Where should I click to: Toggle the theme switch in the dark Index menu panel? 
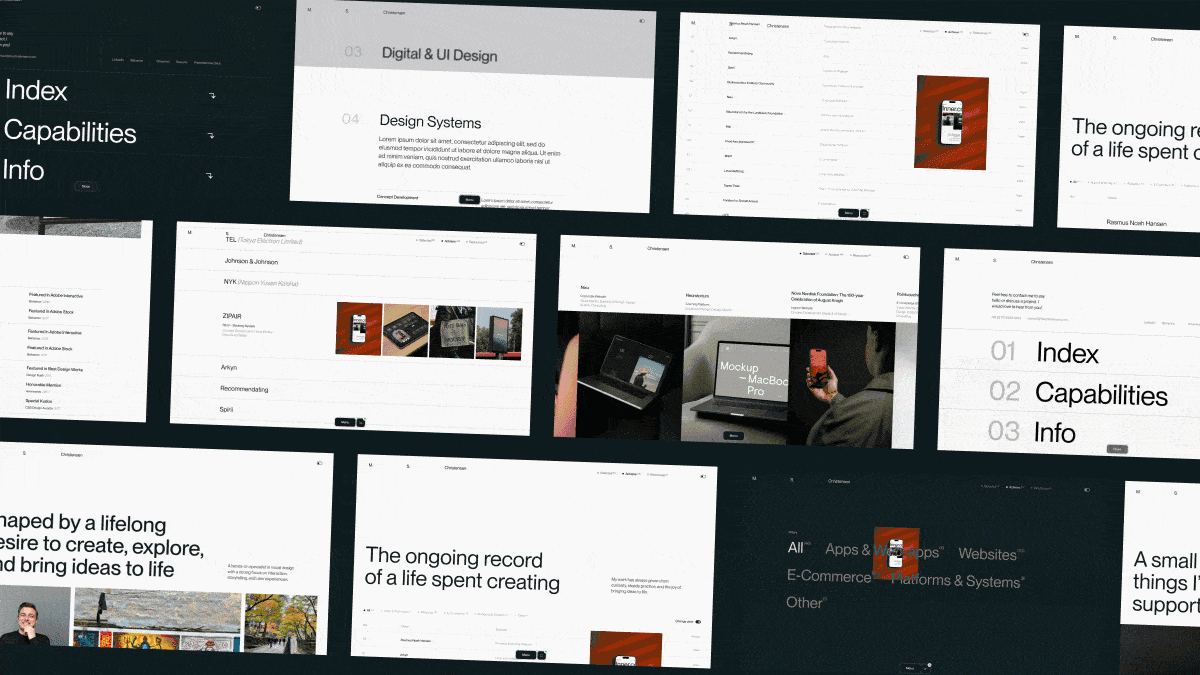(258, 7)
